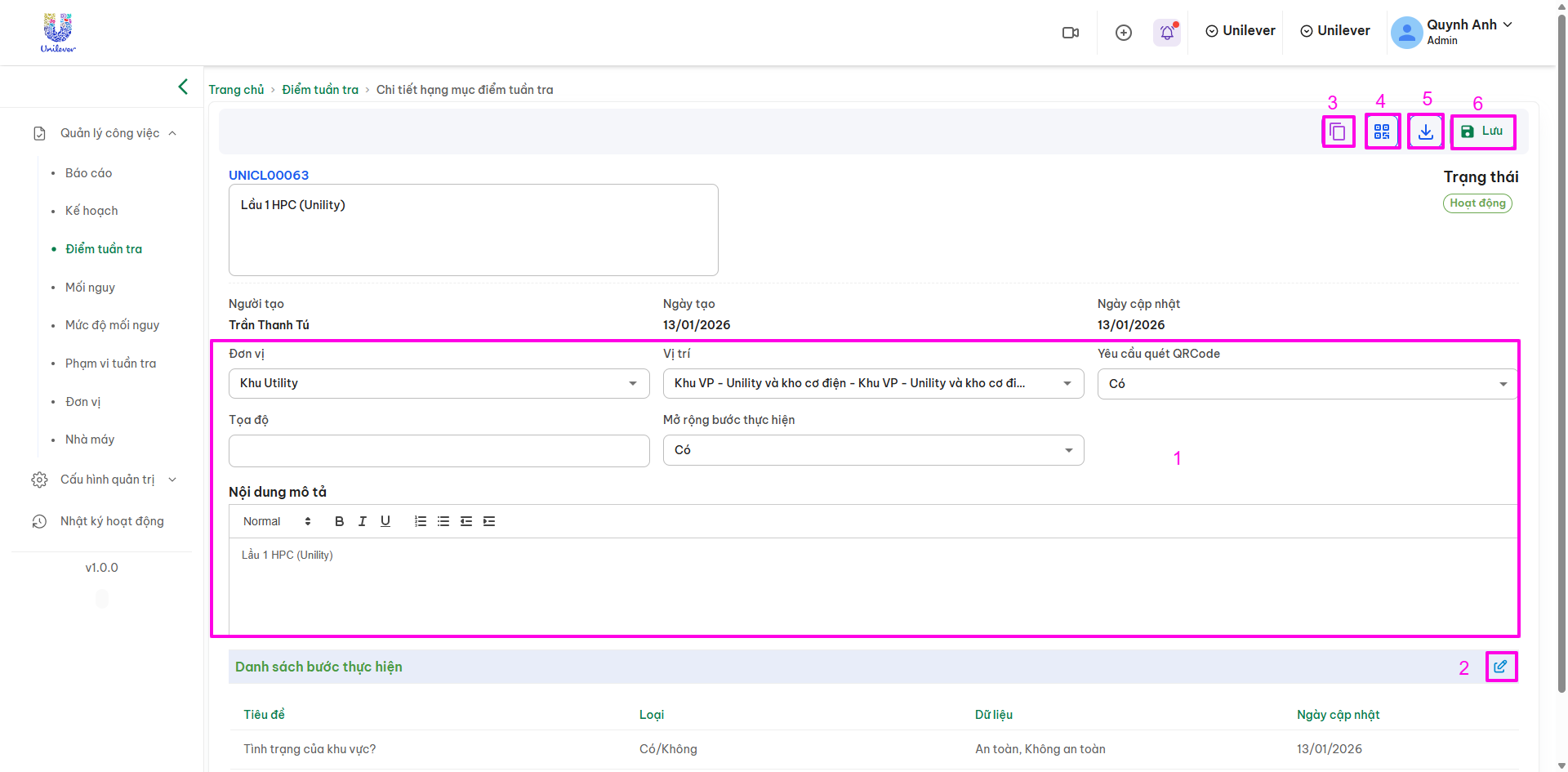Image resolution: width=1568 pixels, height=772 pixels.
Task: Toggle italic formatting in description editor
Action: (362, 521)
